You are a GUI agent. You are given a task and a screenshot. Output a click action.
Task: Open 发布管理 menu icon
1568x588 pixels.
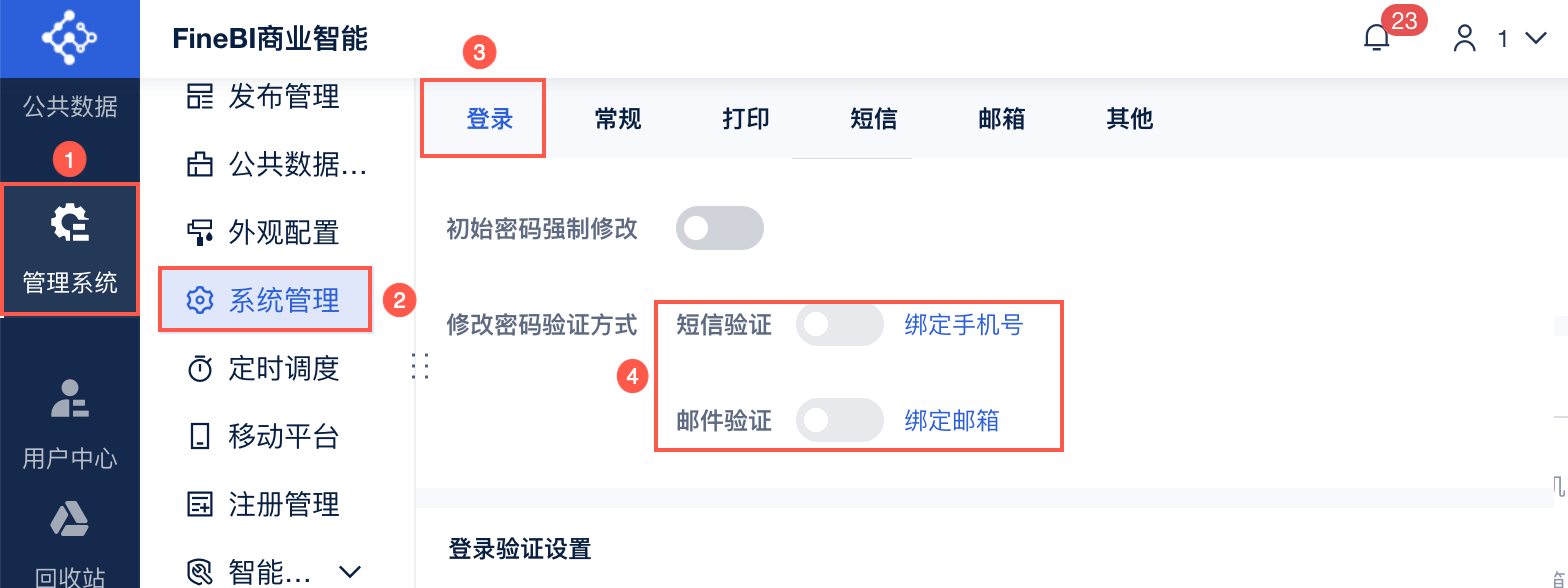click(x=200, y=97)
